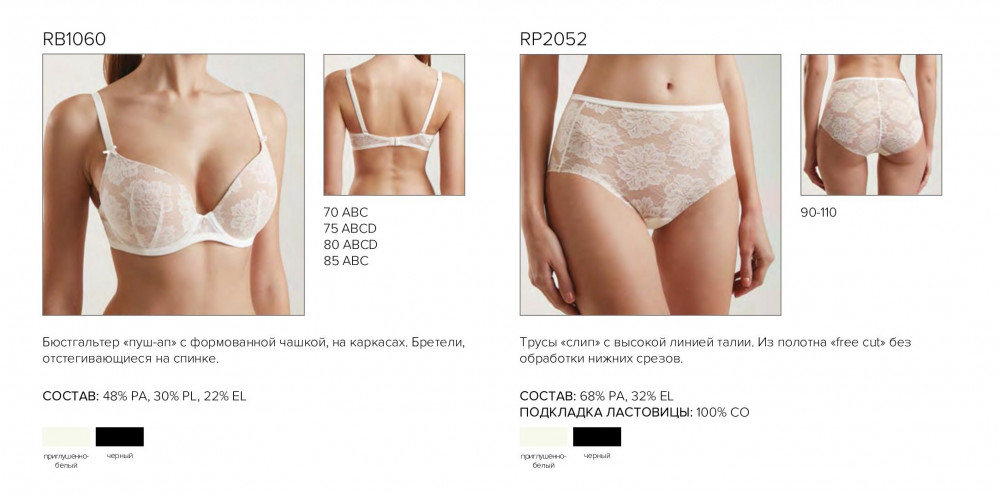Select size 80 ABCD
Viewport: 1000px width, 495px height.
(351, 244)
